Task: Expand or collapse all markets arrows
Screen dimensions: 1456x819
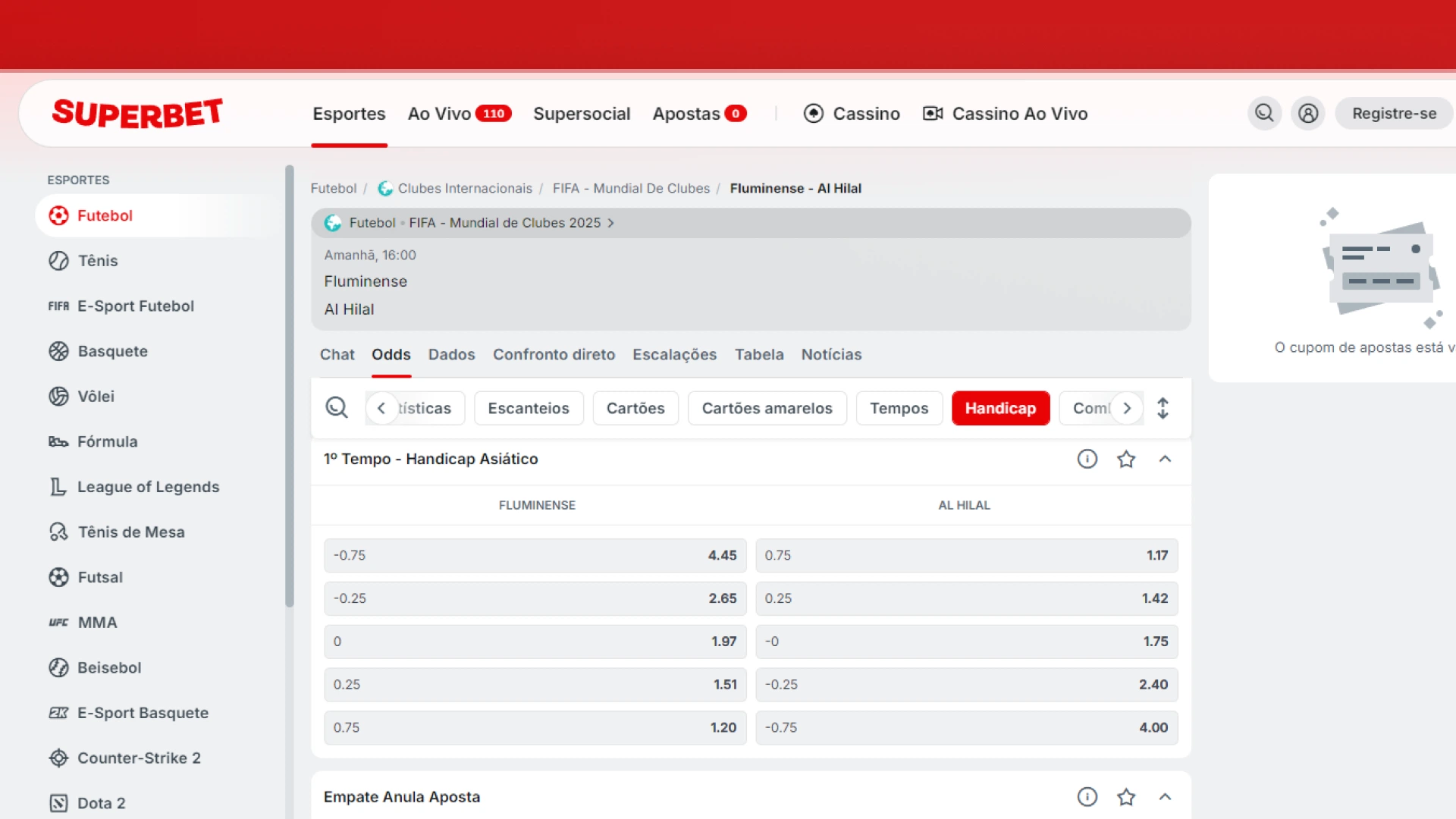Action: click(1163, 408)
